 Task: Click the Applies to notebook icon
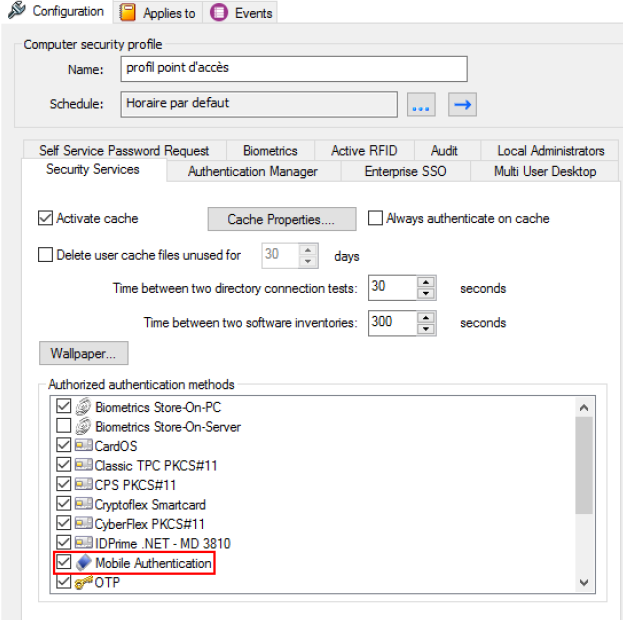point(127,12)
